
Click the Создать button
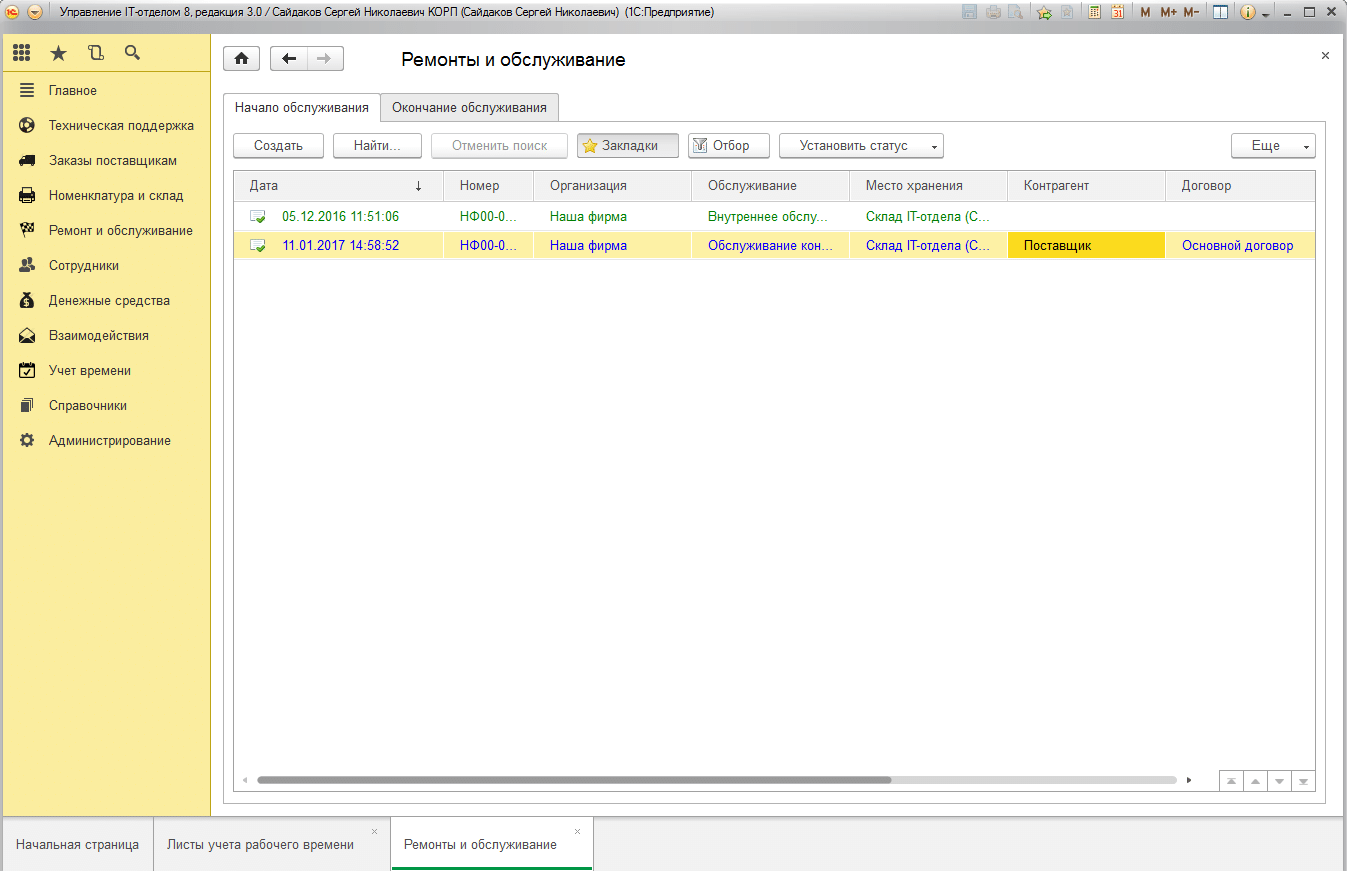coord(278,146)
